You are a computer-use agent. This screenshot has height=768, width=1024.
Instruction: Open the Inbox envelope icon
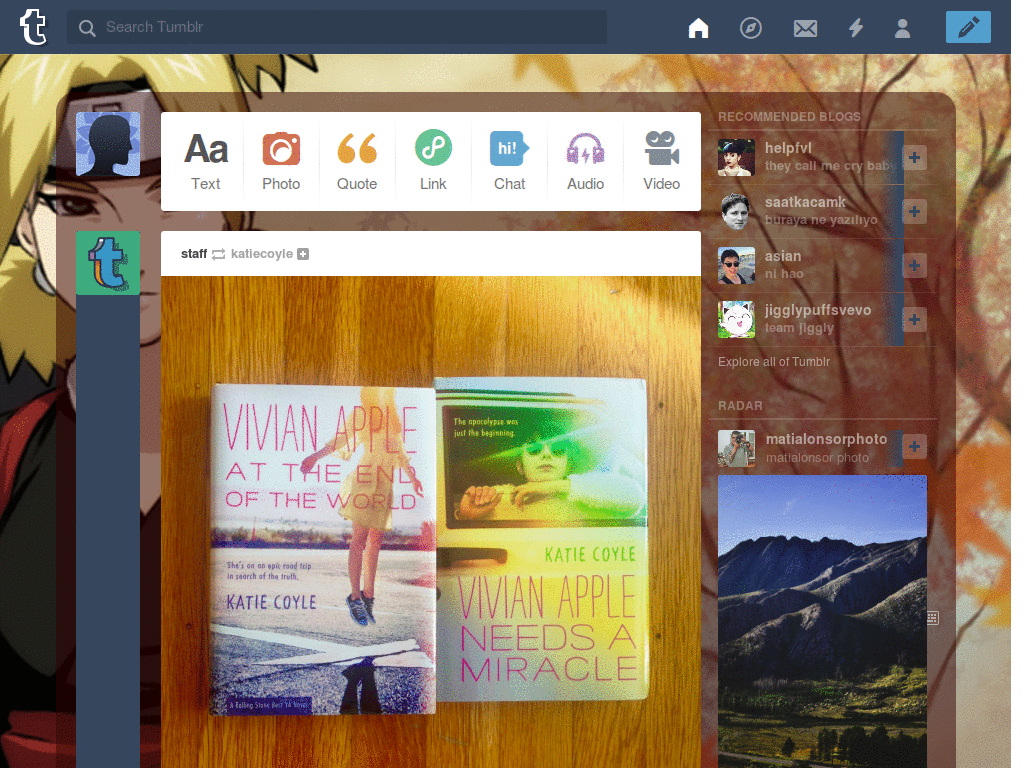tap(805, 28)
